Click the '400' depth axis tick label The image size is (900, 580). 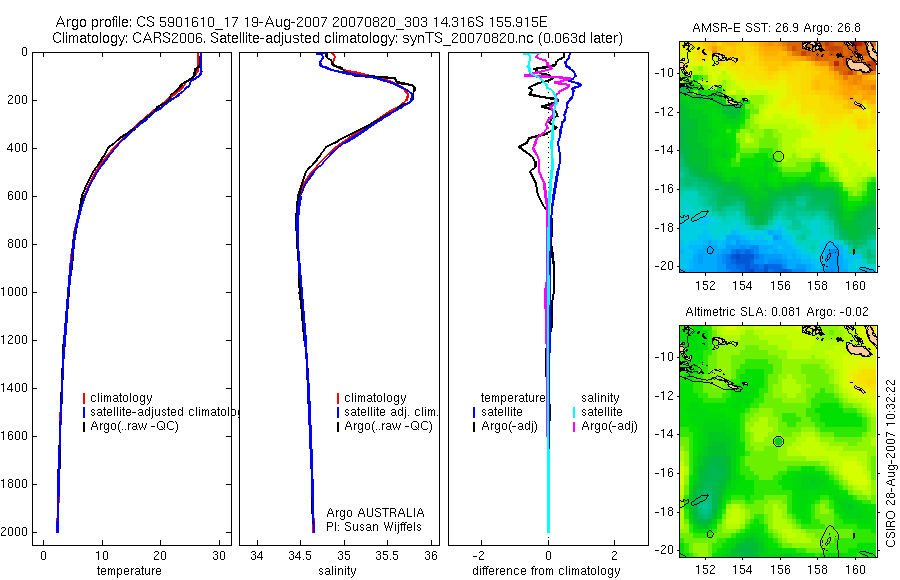click(x=19, y=148)
